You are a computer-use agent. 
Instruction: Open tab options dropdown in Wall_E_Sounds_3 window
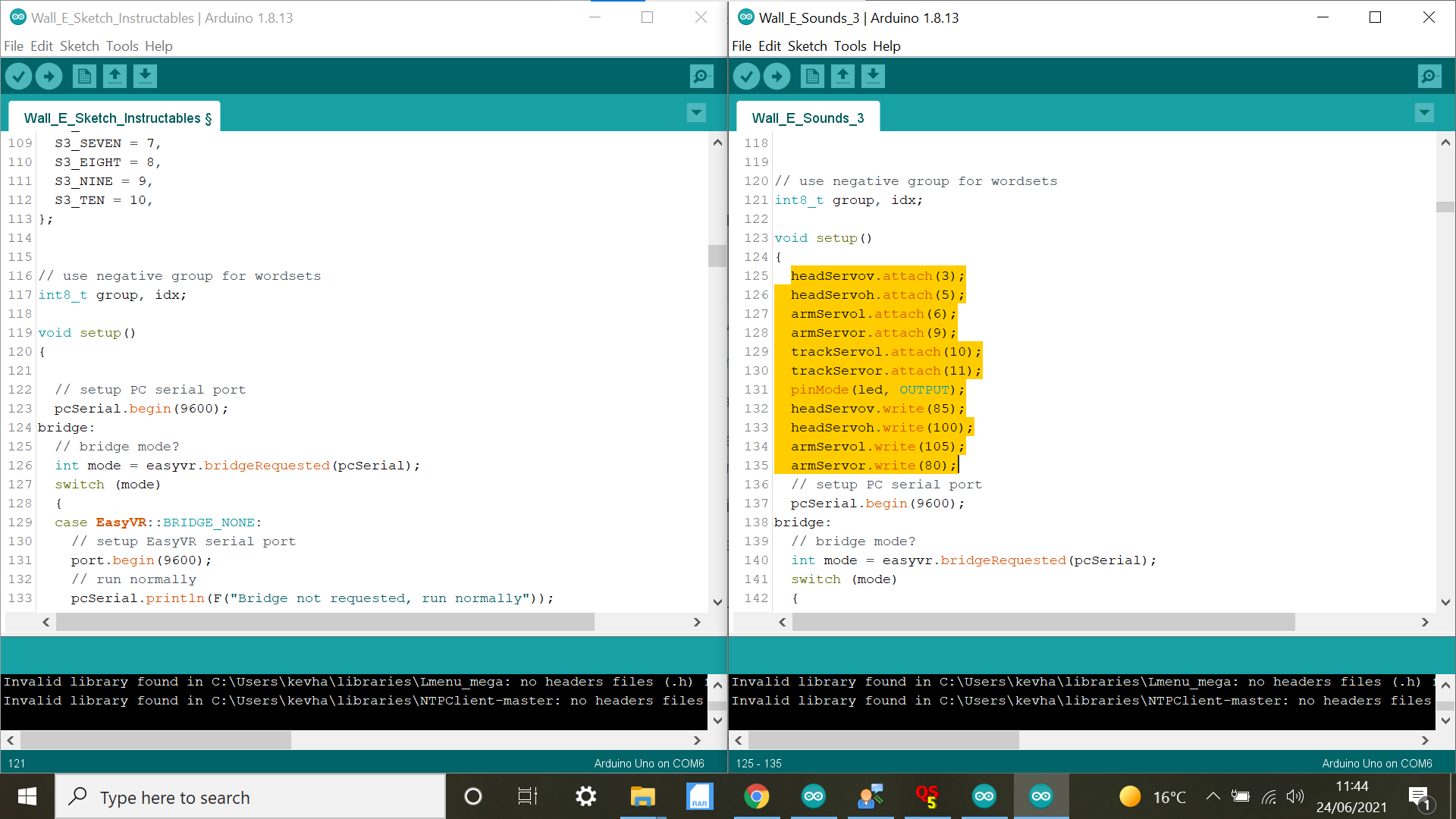[1424, 113]
